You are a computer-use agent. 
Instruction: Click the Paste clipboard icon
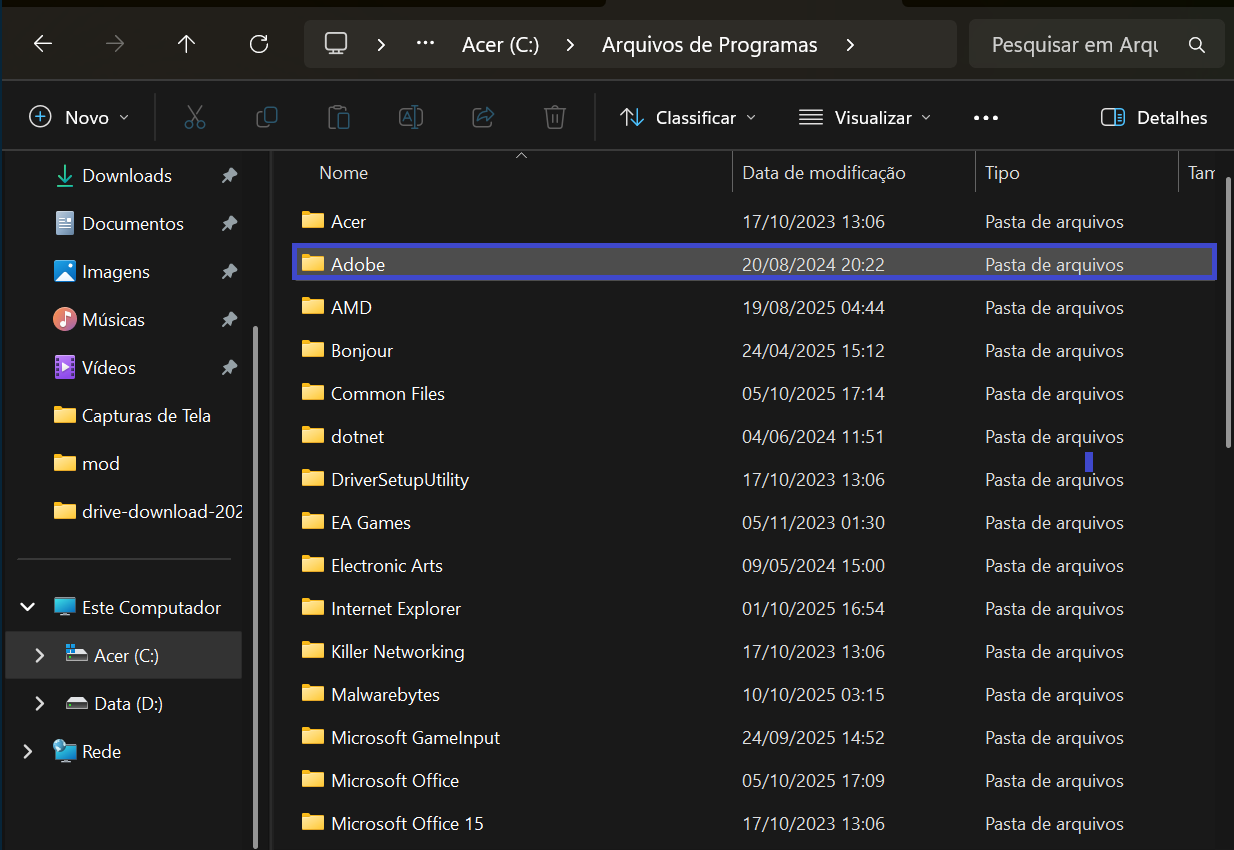339,118
